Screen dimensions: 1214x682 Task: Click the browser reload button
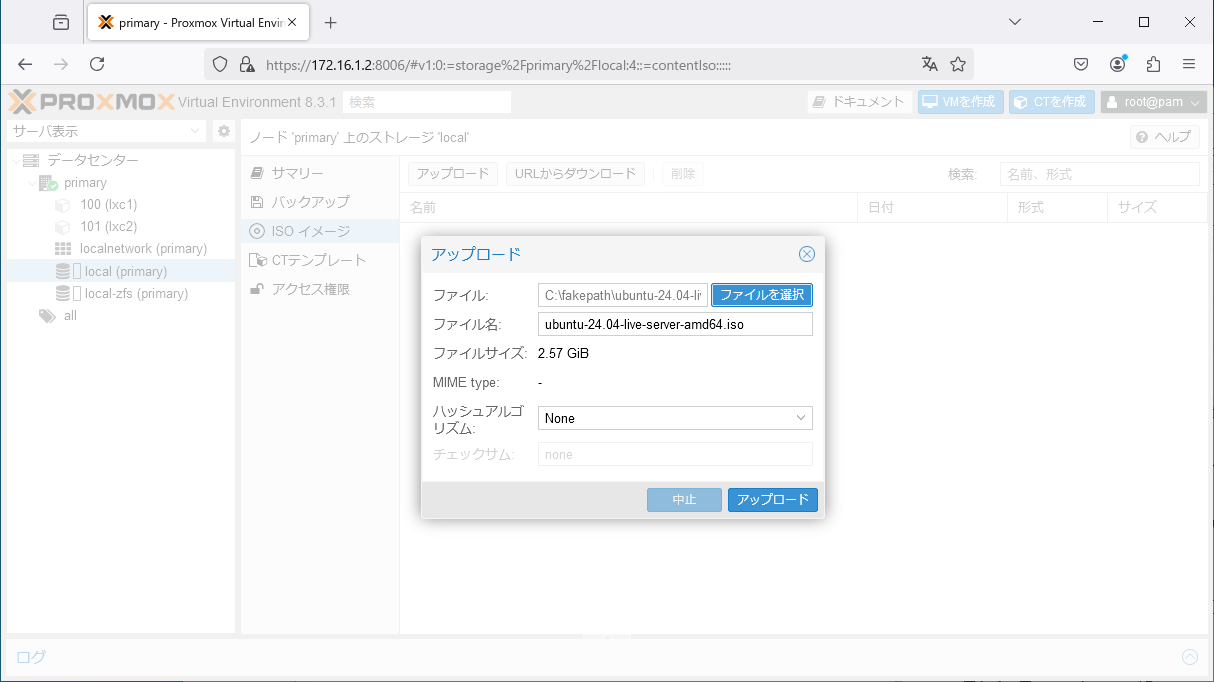[97, 64]
